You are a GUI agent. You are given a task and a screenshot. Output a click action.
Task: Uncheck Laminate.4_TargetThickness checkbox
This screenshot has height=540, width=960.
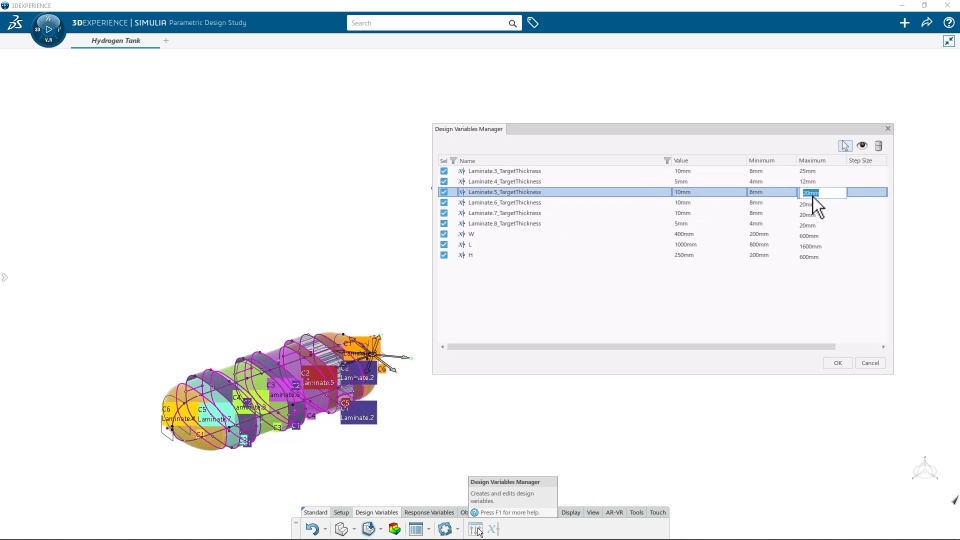pos(444,182)
